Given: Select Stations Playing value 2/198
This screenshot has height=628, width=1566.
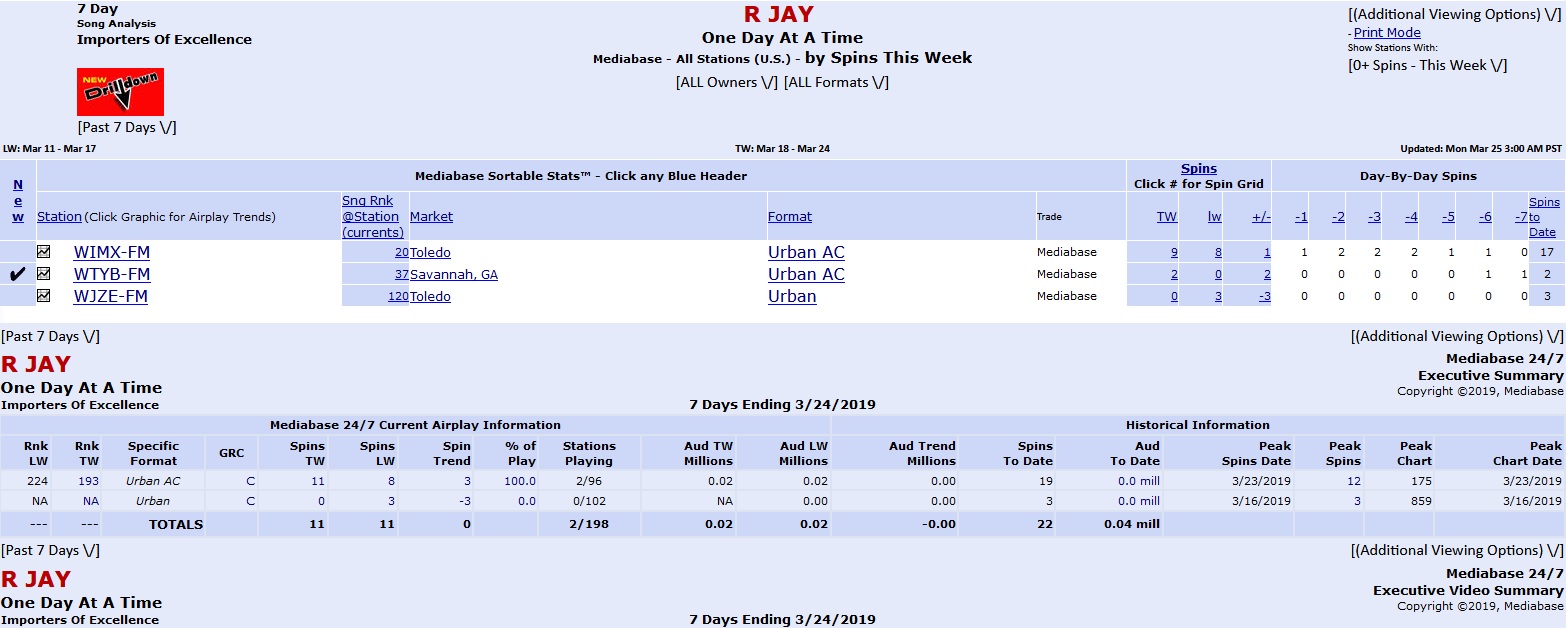Looking at the screenshot, I should 590,524.
